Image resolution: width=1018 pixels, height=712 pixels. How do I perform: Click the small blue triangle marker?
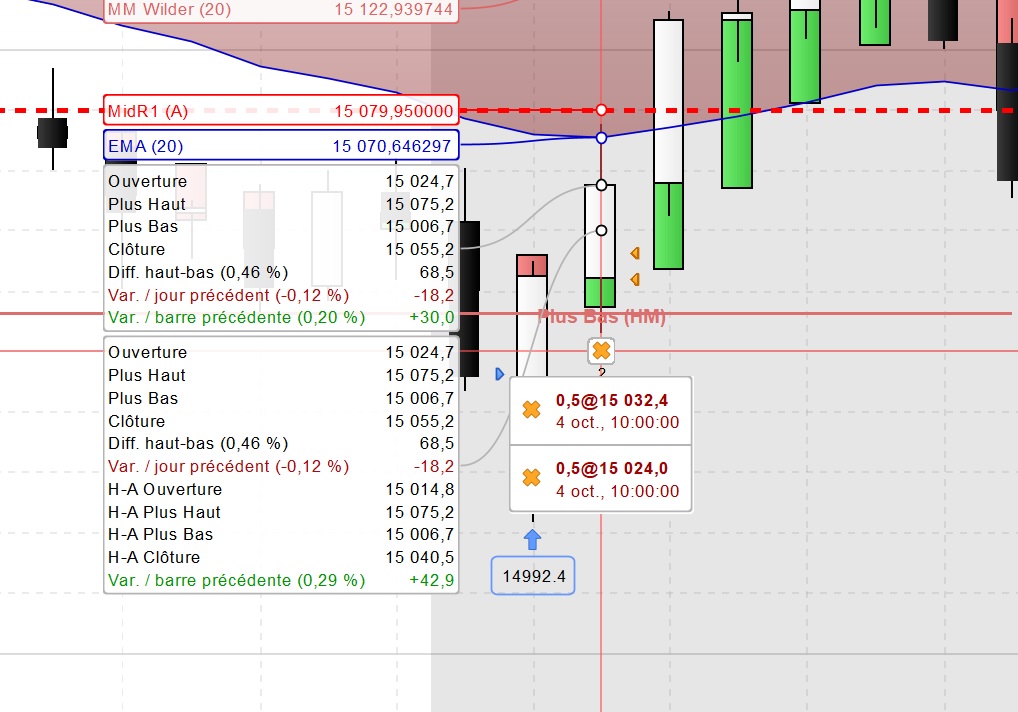[499, 374]
